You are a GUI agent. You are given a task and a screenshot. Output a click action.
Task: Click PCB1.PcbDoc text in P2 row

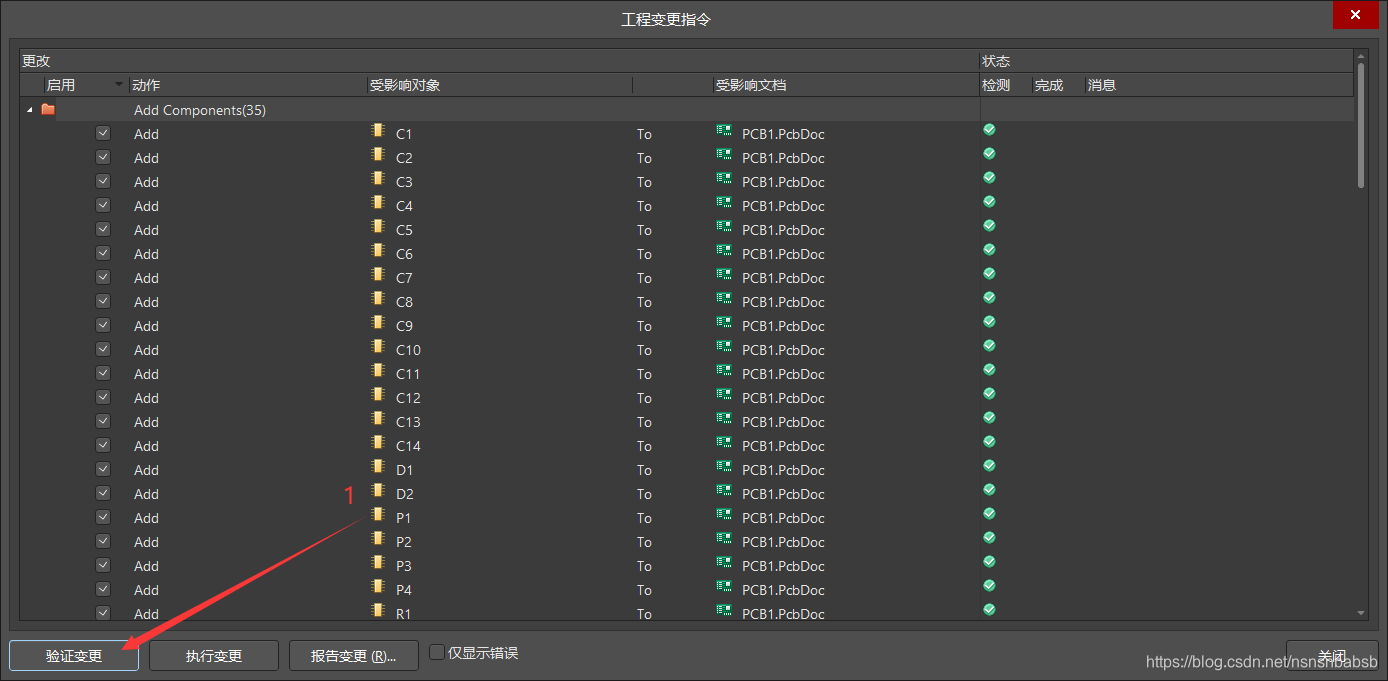tap(783, 542)
